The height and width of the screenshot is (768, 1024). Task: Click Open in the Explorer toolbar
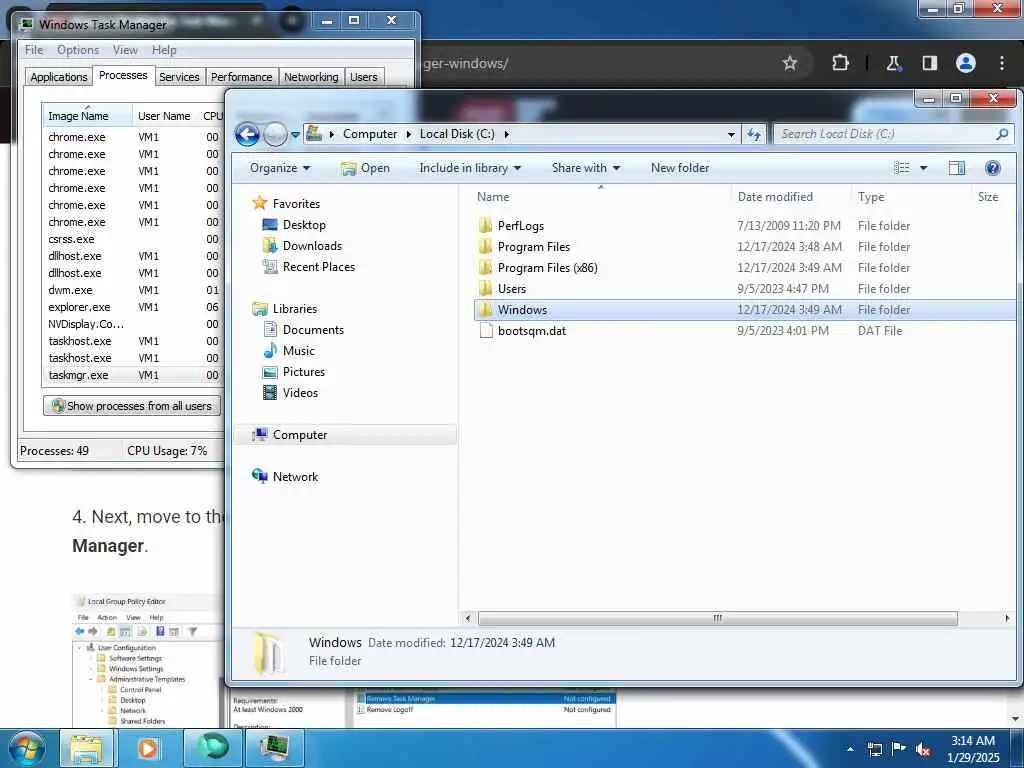365,168
